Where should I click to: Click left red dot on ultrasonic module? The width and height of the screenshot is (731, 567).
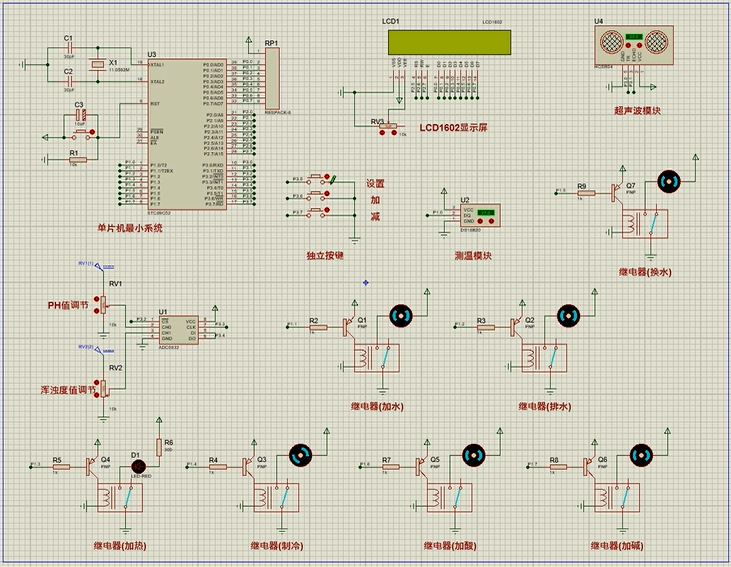pos(628,45)
